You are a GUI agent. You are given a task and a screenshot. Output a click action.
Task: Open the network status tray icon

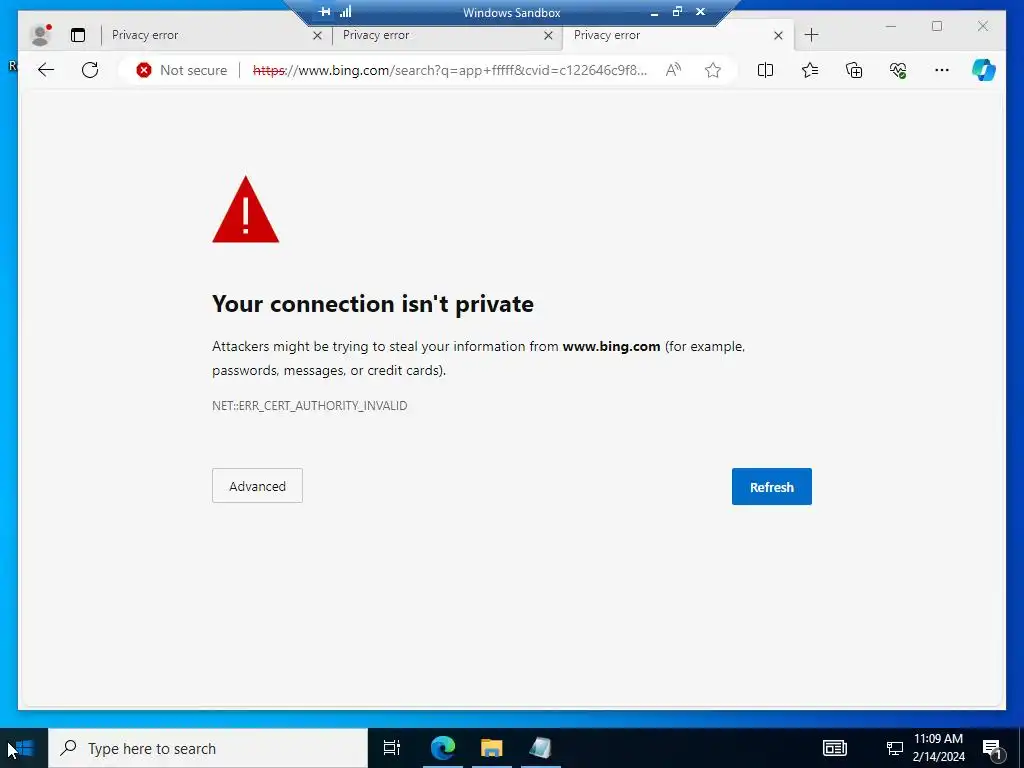tap(895, 748)
